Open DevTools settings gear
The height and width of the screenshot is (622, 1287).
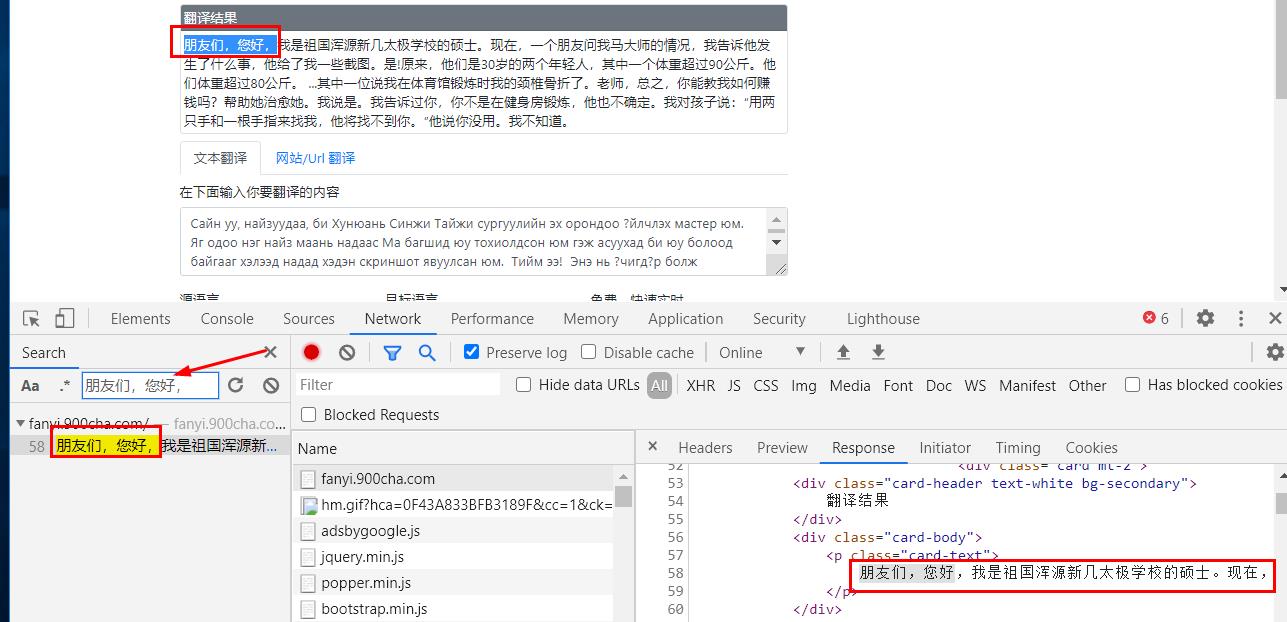(x=1205, y=317)
